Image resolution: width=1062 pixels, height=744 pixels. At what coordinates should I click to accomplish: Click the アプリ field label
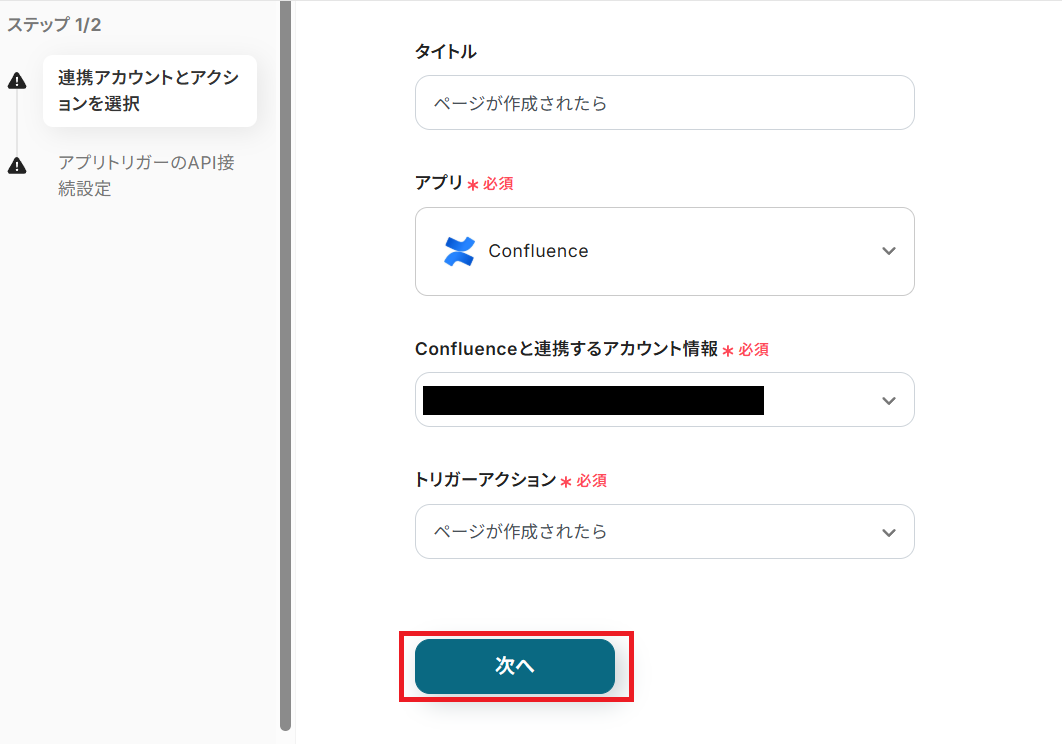point(438,184)
